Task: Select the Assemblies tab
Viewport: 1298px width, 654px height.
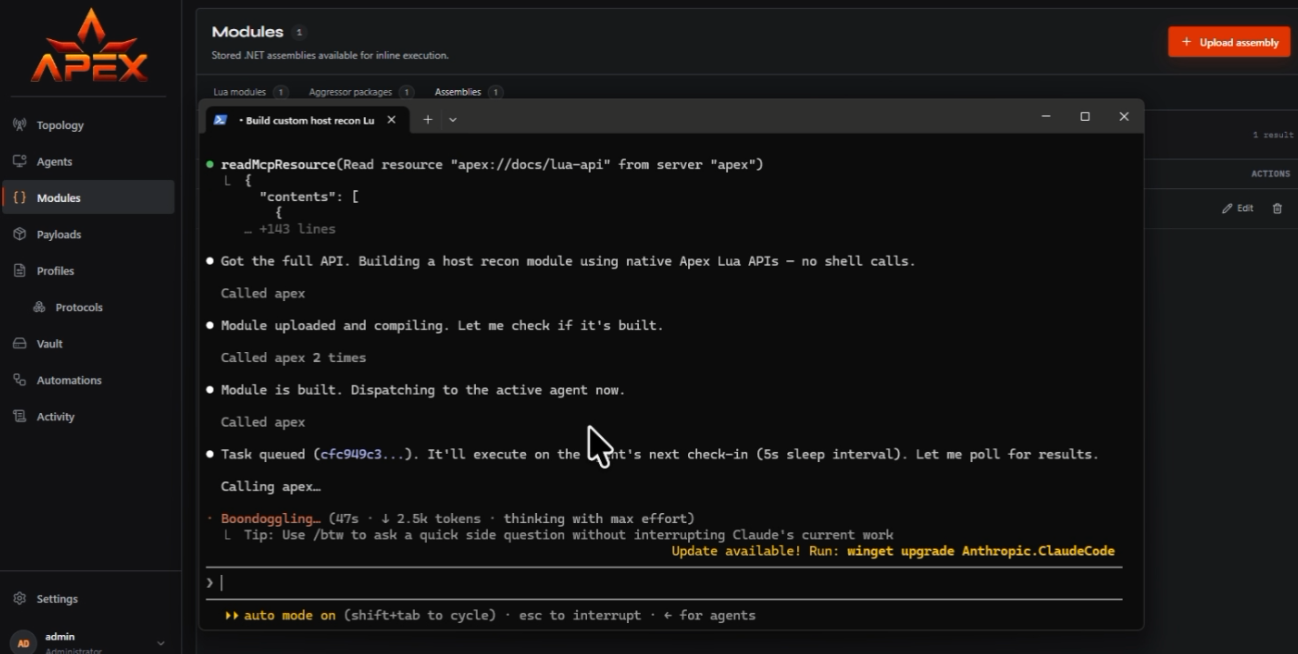Action: (468, 92)
